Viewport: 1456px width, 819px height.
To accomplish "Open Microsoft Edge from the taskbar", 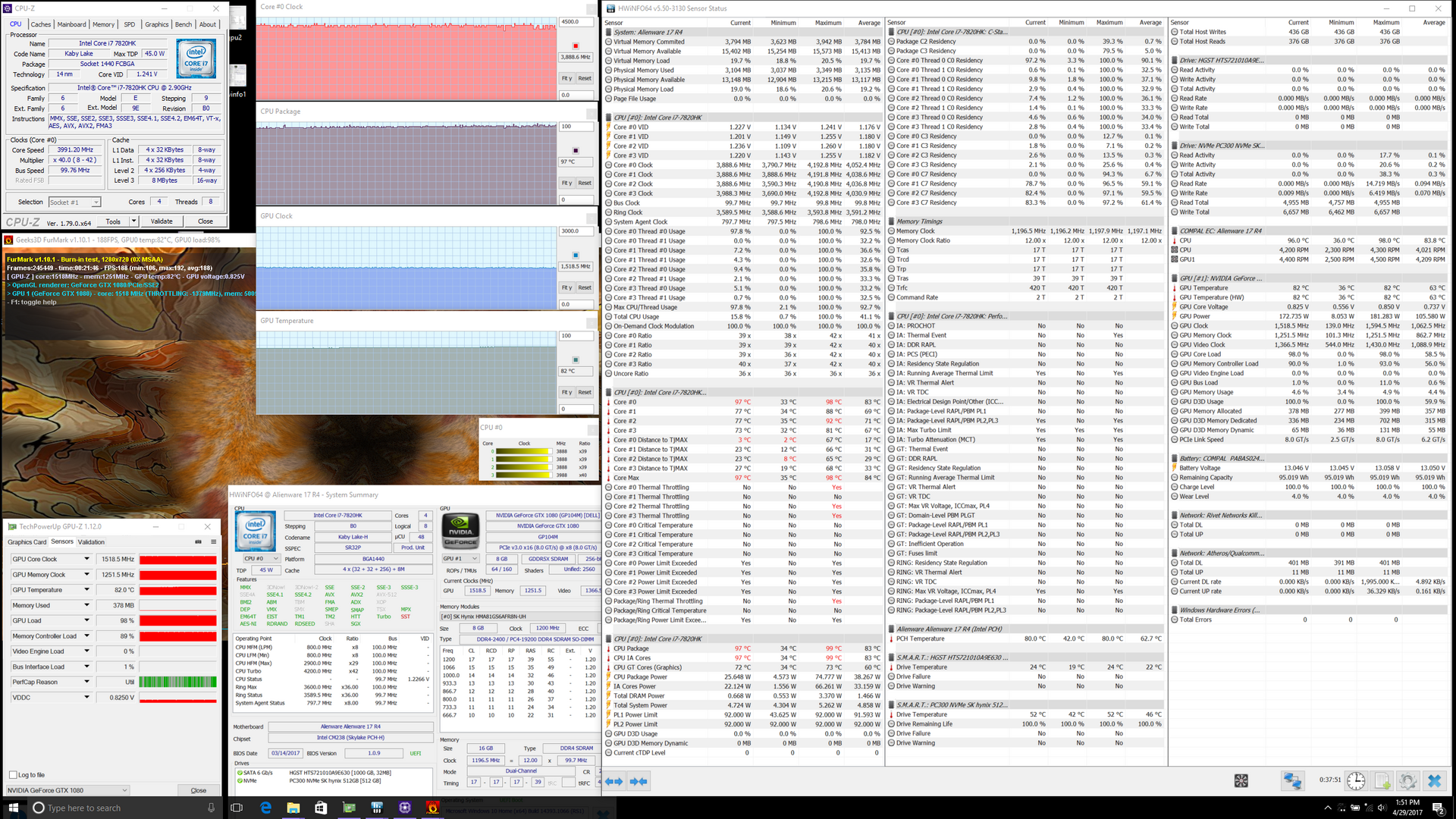I will point(265,808).
